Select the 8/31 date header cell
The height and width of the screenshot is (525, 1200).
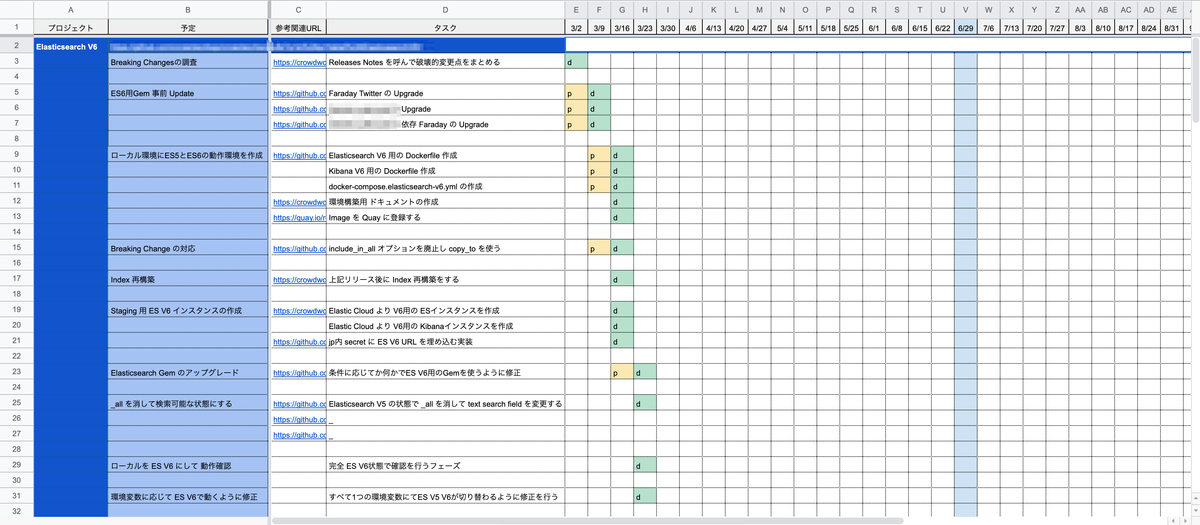click(x=1171, y=27)
